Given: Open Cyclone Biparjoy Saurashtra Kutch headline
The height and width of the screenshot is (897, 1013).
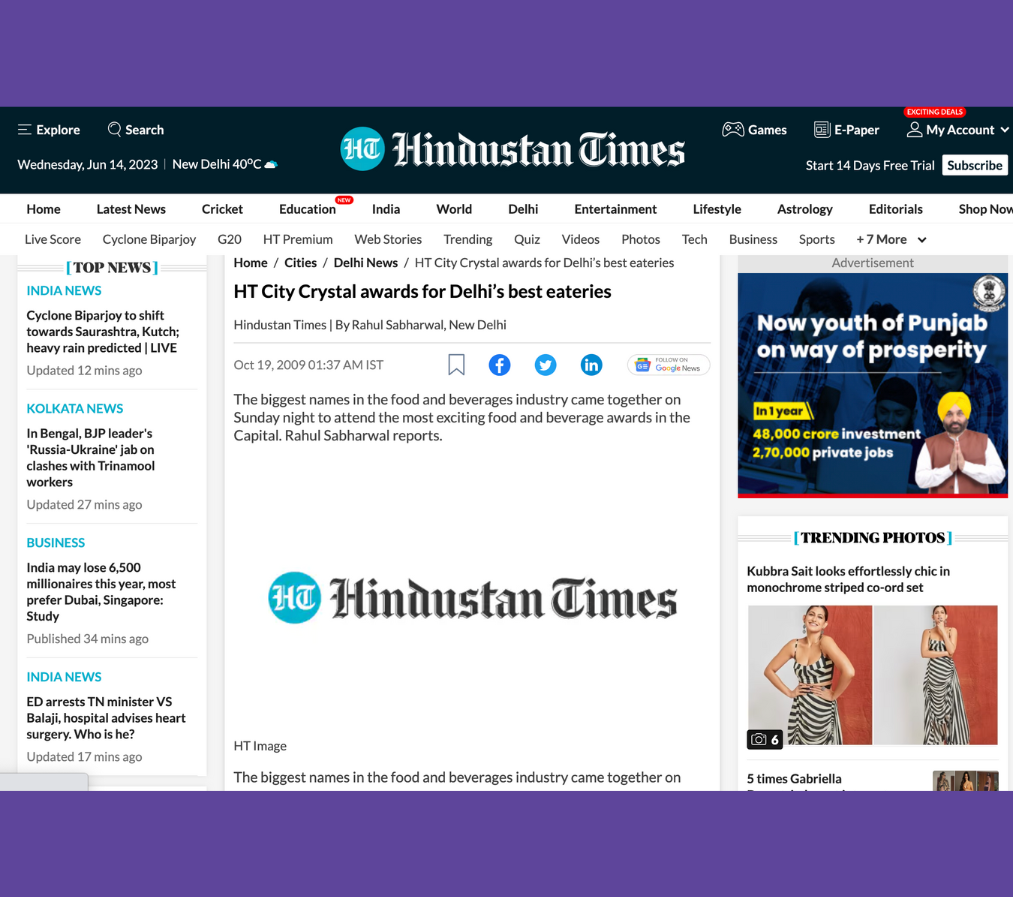Looking at the screenshot, I should point(103,332).
